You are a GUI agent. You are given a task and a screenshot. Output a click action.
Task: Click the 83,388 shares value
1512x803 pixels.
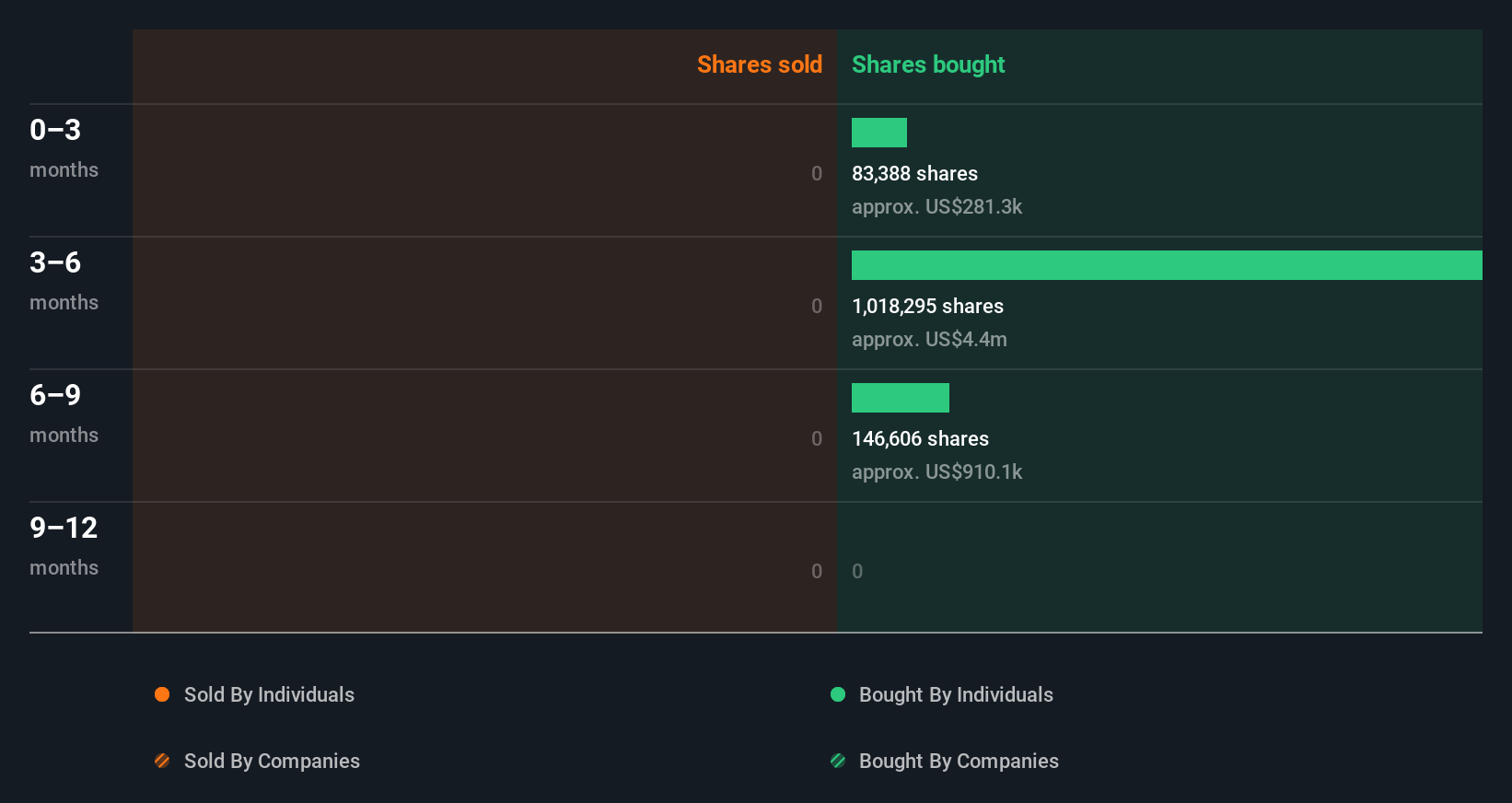pos(914,173)
